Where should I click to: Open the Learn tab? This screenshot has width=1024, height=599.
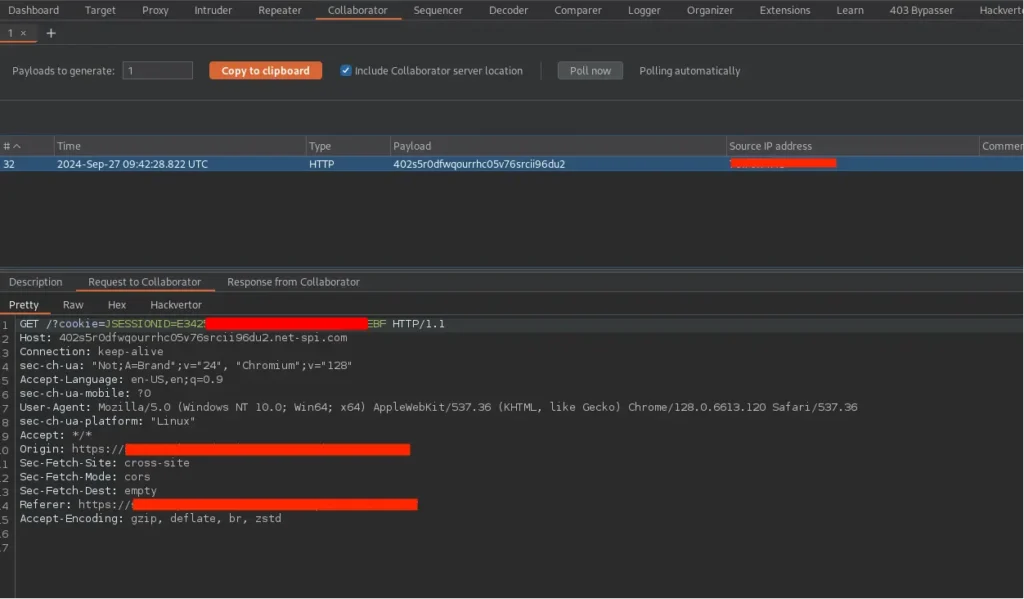(x=850, y=10)
